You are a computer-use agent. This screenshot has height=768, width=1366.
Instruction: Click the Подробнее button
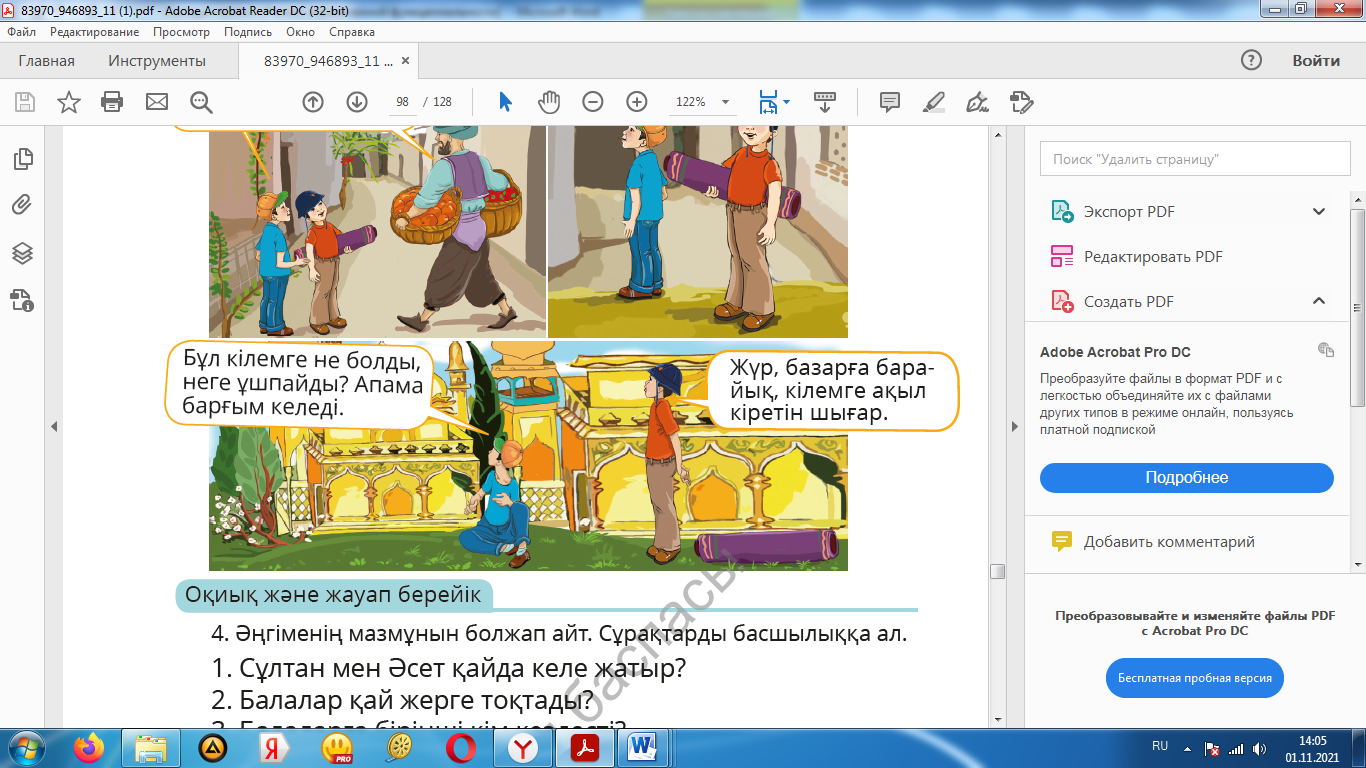(x=1186, y=478)
